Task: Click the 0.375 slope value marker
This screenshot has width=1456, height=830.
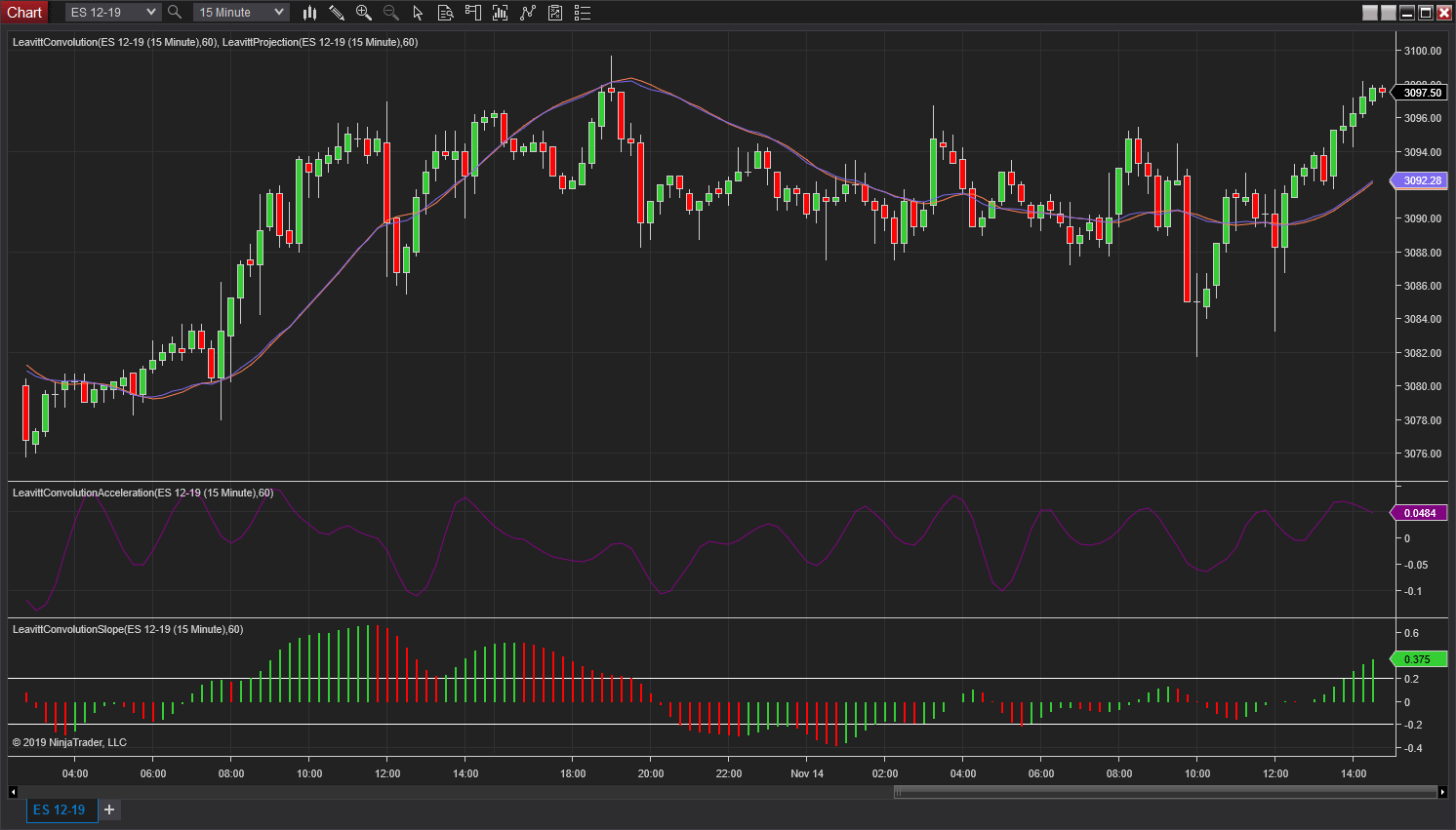Action: [x=1417, y=659]
